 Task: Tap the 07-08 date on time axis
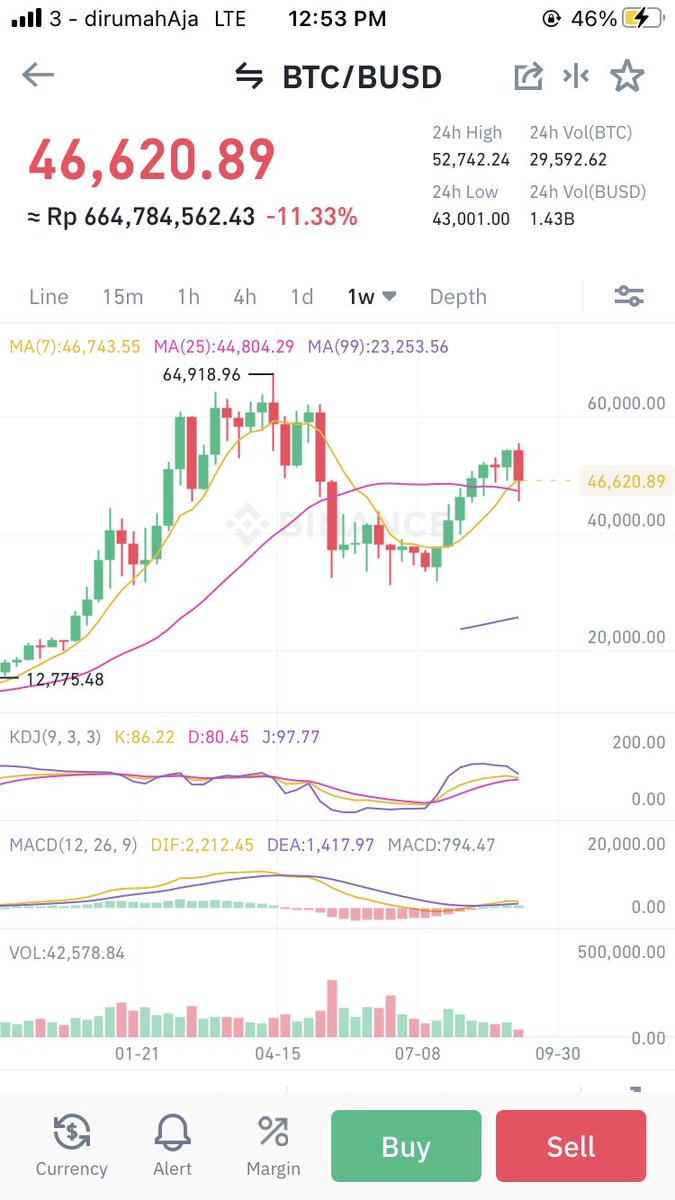coord(418,1054)
